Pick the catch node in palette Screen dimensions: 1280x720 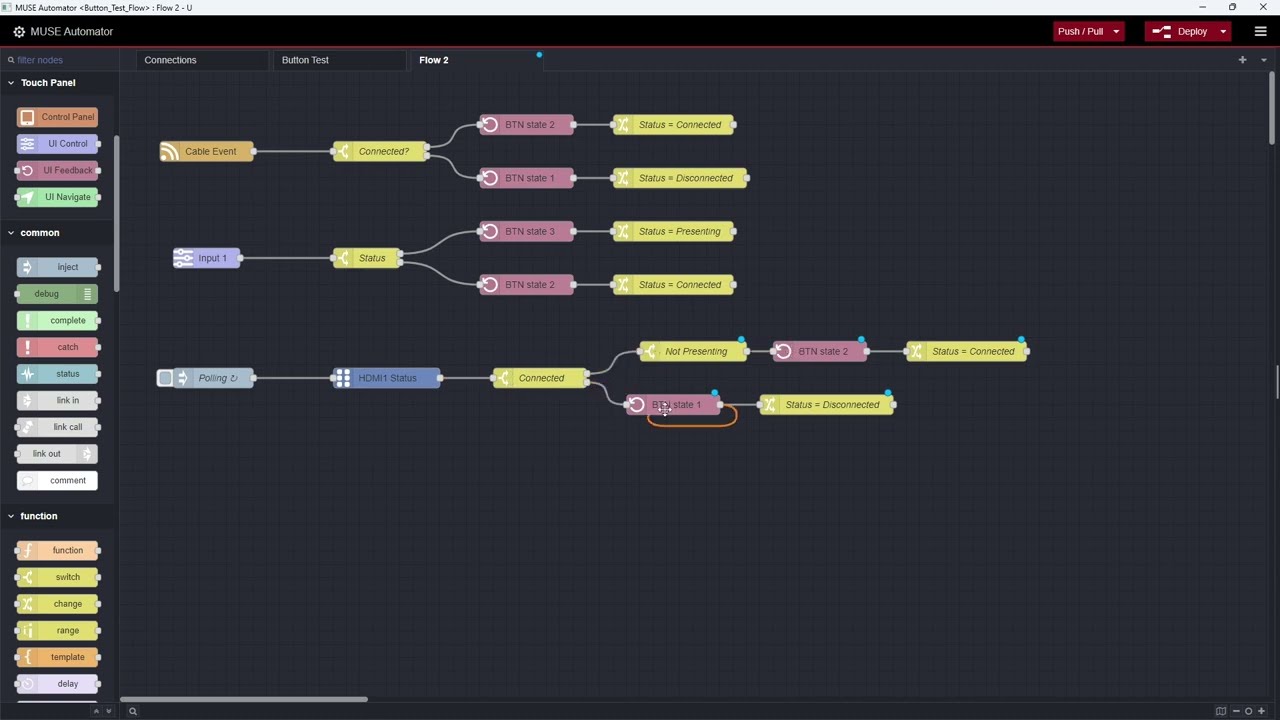click(x=57, y=347)
